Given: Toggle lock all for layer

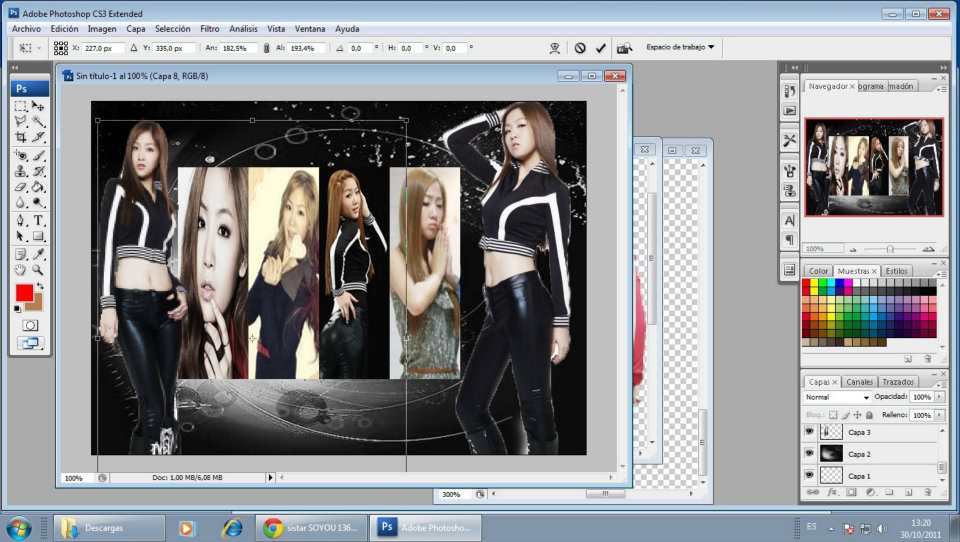Looking at the screenshot, I should point(869,415).
